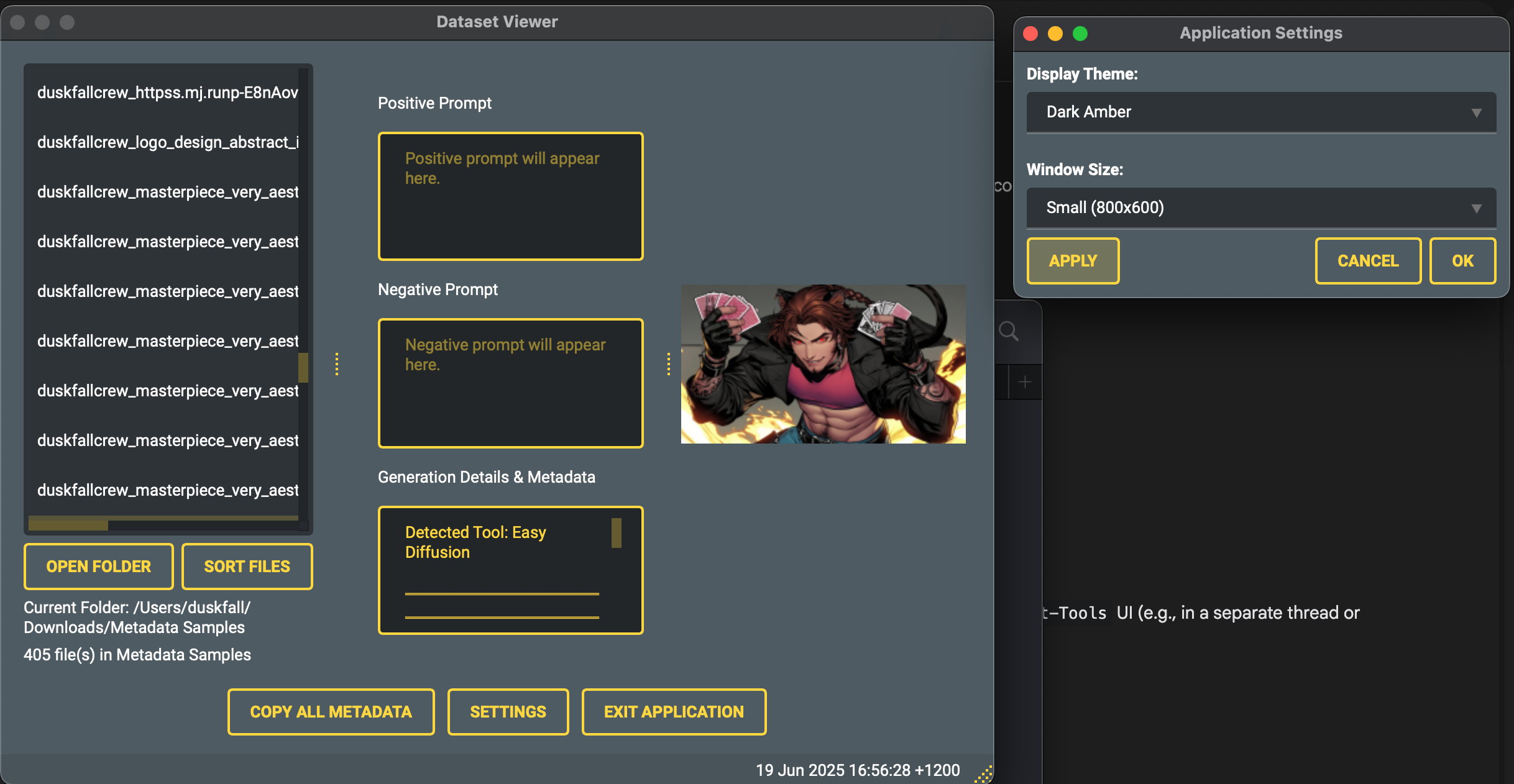Minimize Application Settings with the yellow button

[1055, 34]
